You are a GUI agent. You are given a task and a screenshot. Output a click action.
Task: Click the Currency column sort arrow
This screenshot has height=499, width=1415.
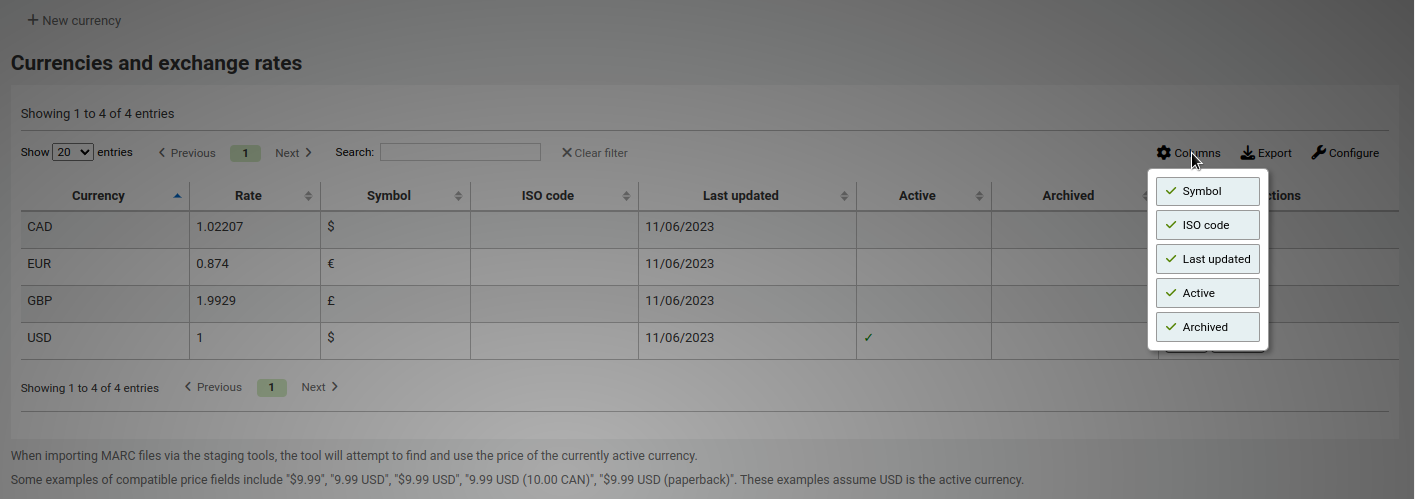pyautogui.click(x=178, y=196)
